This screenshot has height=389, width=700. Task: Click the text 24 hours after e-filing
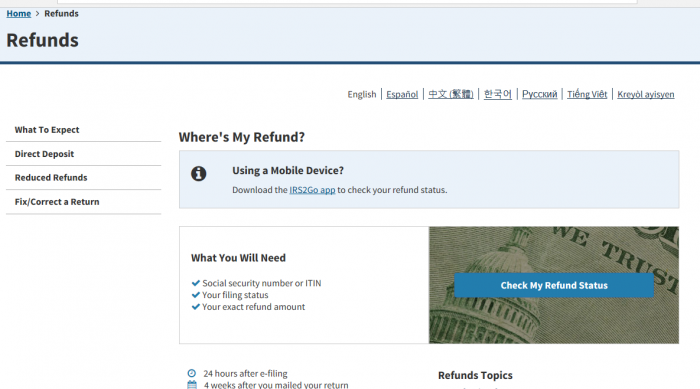point(245,373)
